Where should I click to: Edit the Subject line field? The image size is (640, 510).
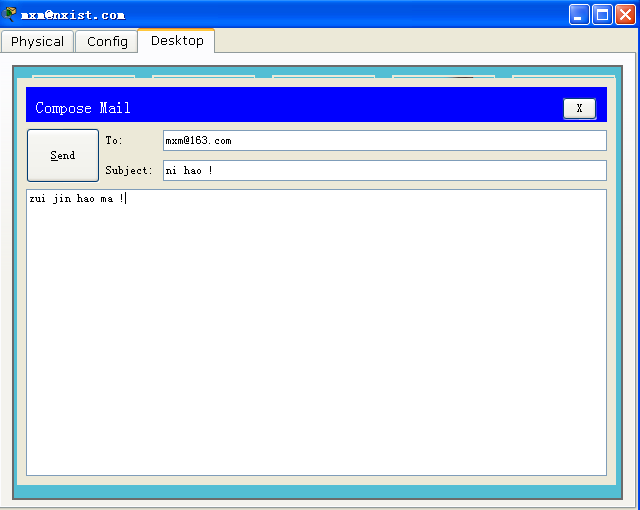coord(384,171)
